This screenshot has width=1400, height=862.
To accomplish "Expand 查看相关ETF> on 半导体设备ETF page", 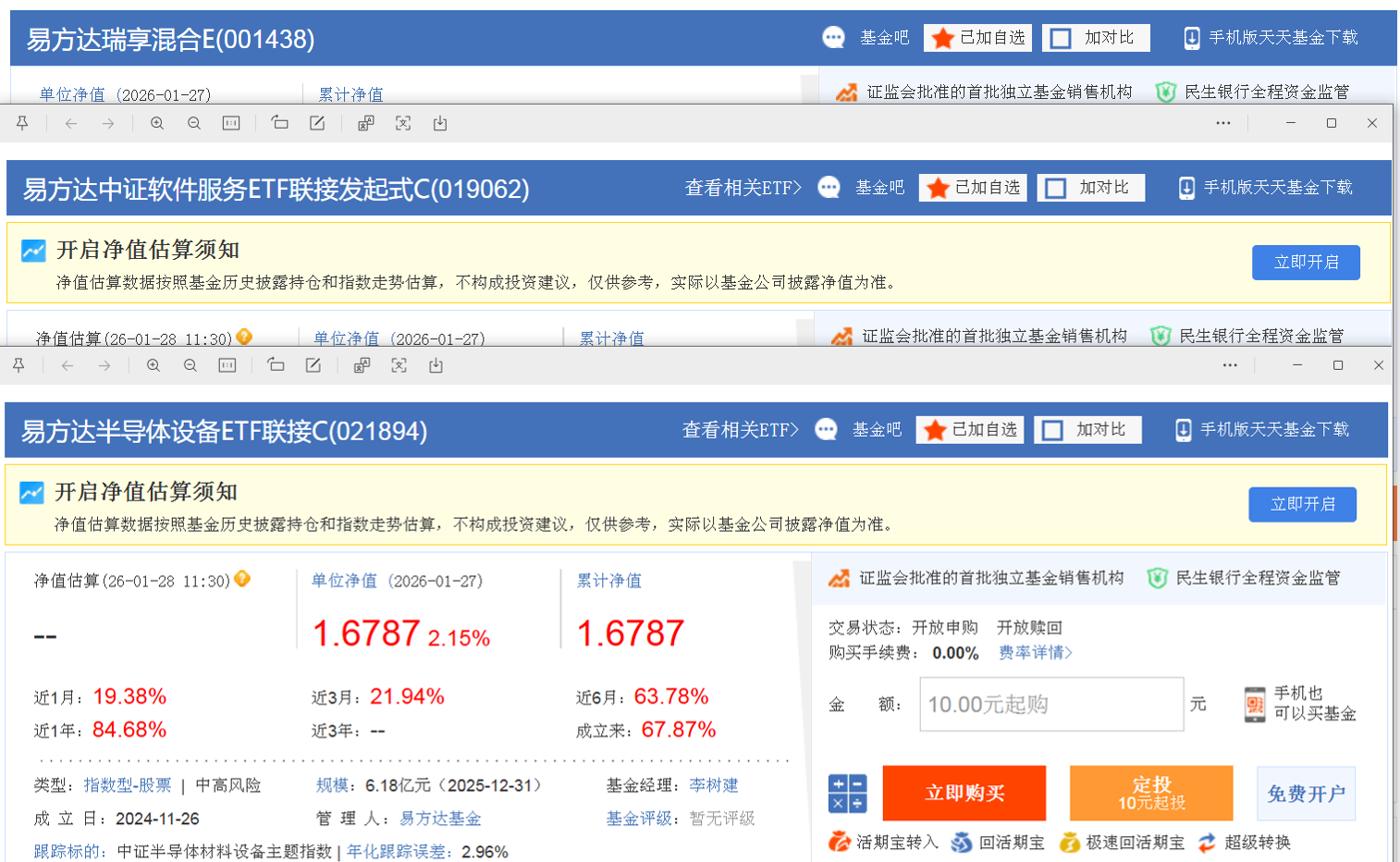I will 740,430.
